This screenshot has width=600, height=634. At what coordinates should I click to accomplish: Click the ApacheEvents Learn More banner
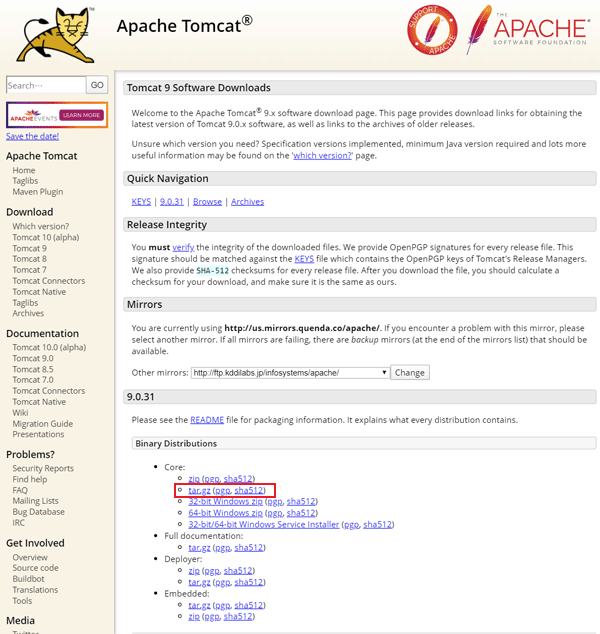57,115
